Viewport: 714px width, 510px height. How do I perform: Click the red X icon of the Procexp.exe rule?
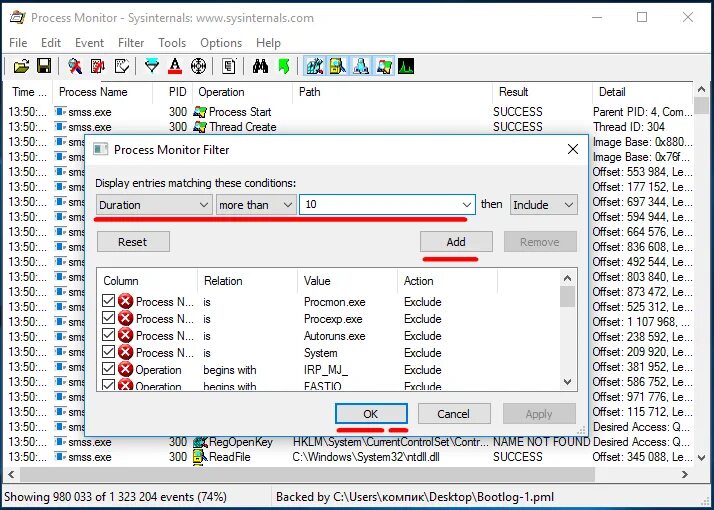pyautogui.click(x=125, y=318)
